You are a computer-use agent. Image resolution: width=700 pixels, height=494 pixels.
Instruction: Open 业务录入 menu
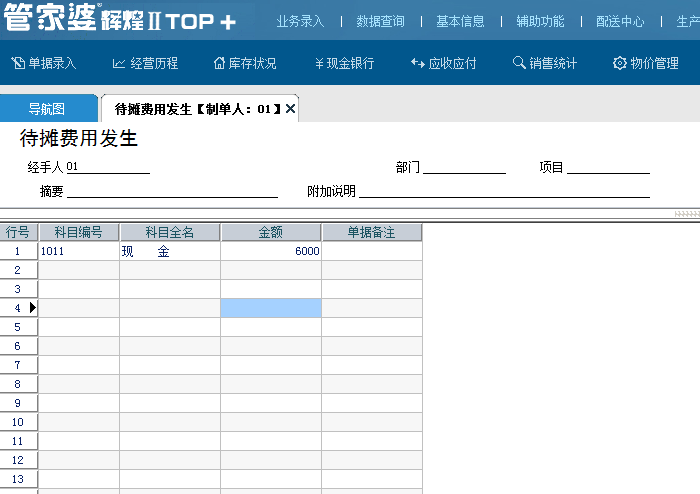pyautogui.click(x=301, y=21)
